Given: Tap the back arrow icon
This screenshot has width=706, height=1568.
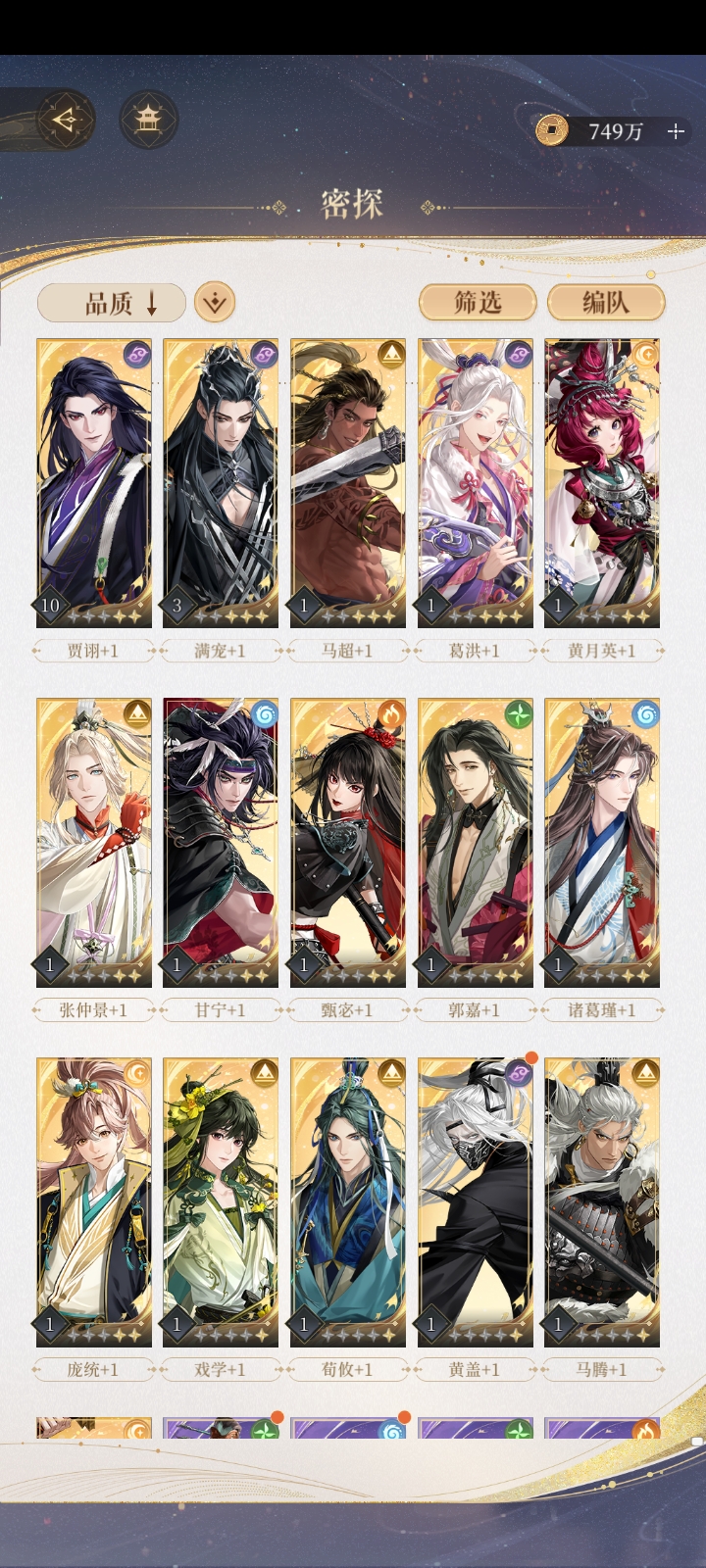Looking at the screenshot, I should tap(66, 120).
